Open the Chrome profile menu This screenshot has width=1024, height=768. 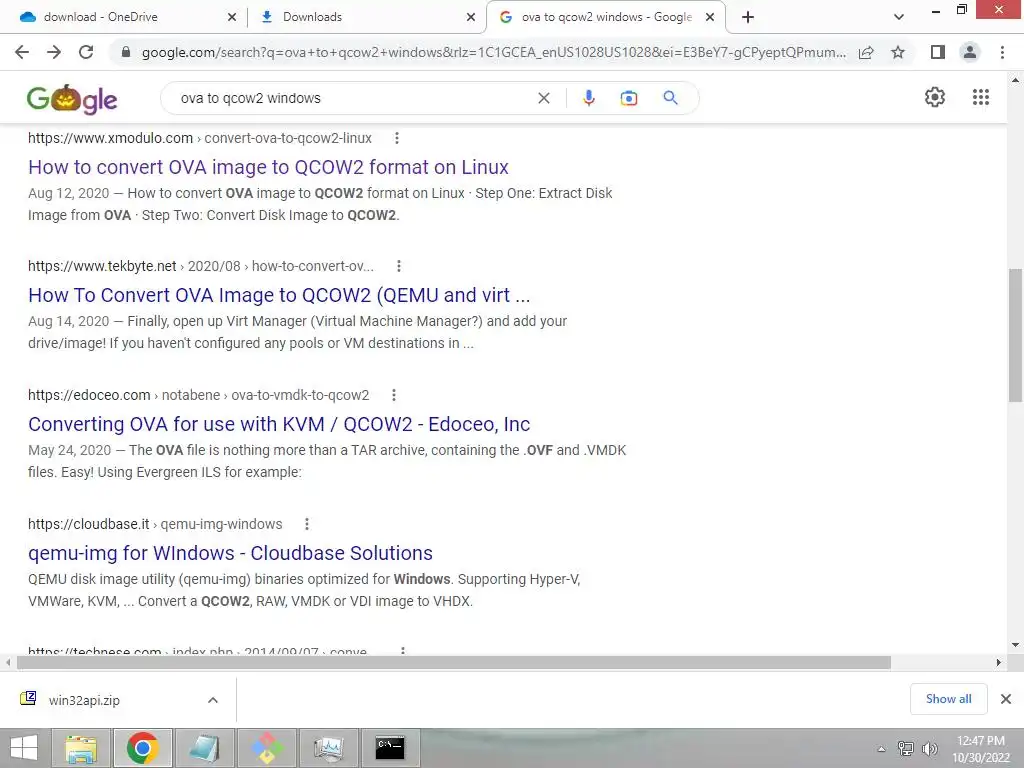[x=970, y=52]
